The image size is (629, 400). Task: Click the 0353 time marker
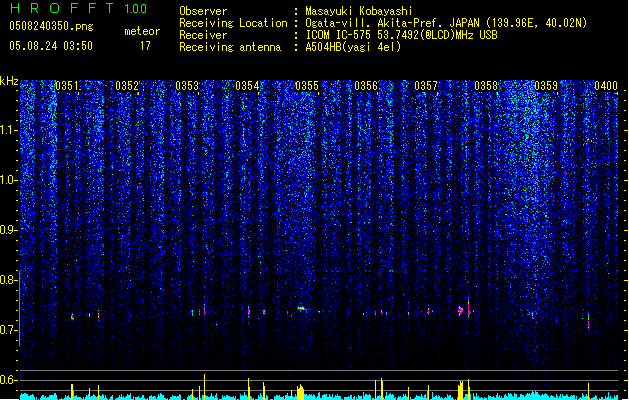pyautogui.click(x=187, y=86)
